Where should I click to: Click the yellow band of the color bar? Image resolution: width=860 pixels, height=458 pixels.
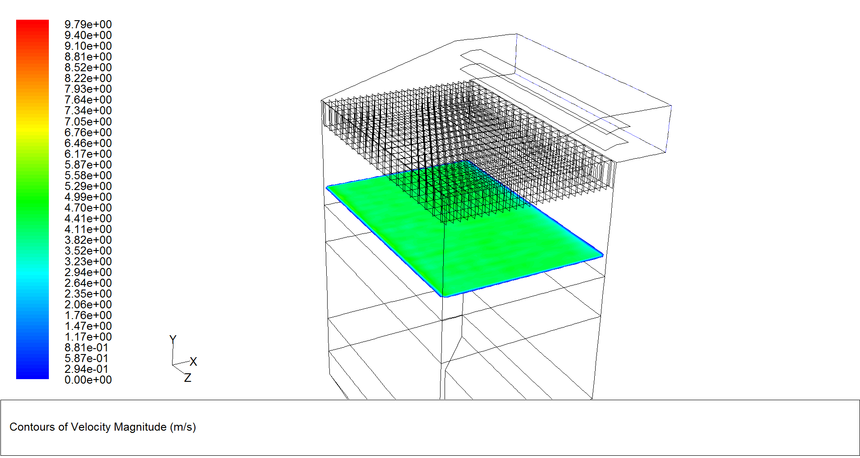tap(32, 127)
